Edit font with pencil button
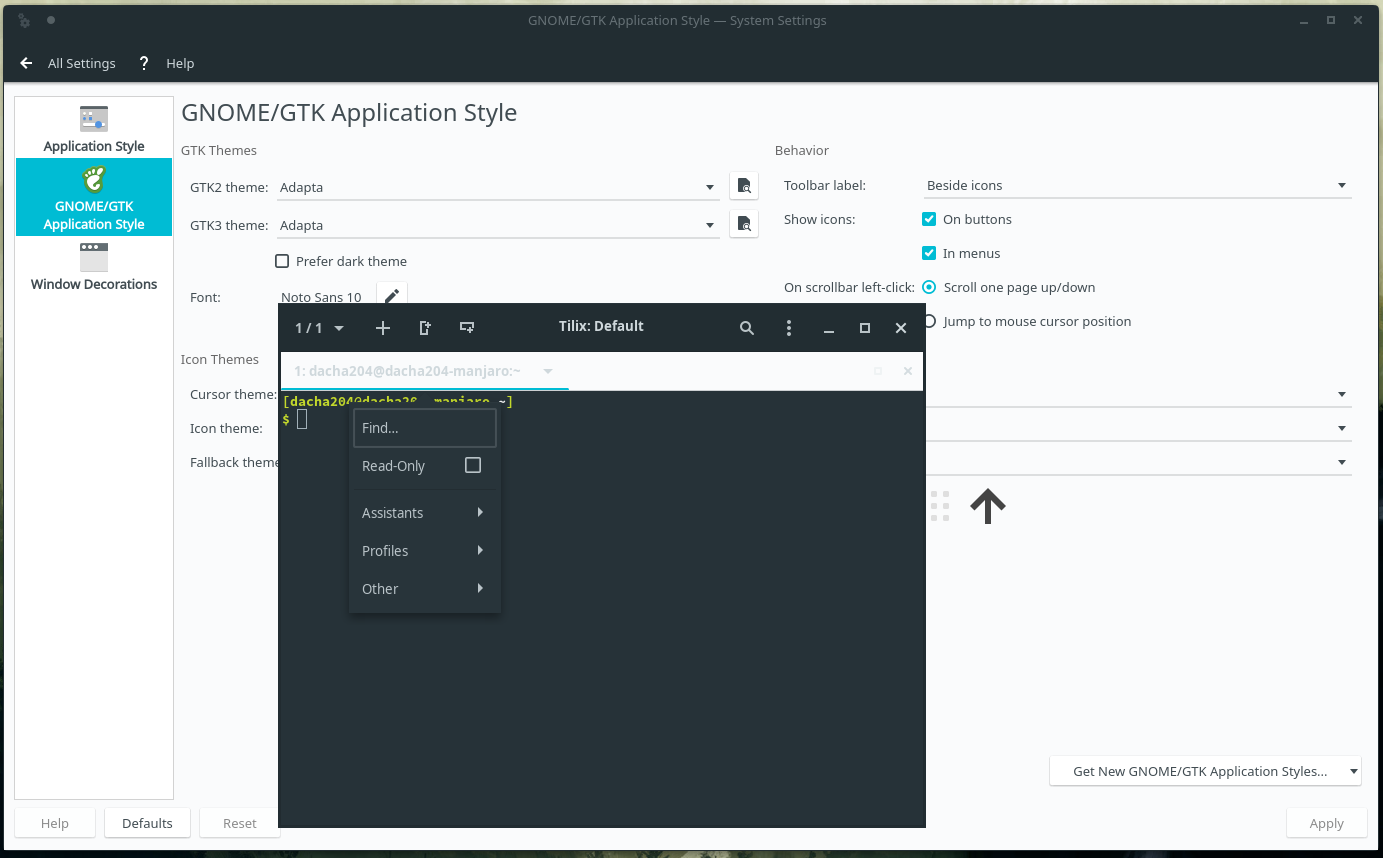The image size is (1383, 858). click(392, 296)
